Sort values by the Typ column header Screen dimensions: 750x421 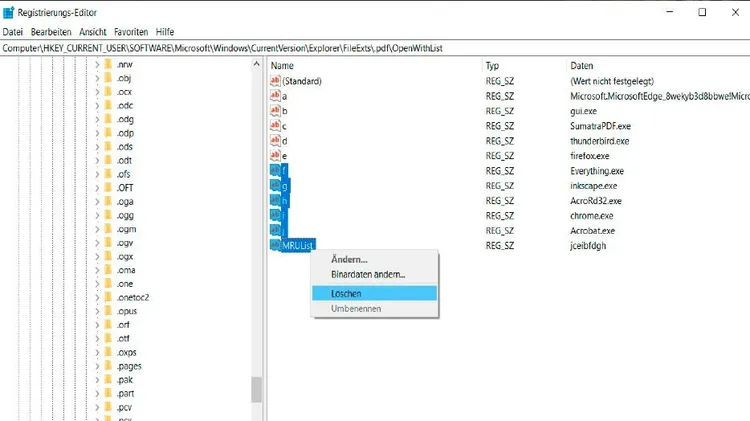495,65
